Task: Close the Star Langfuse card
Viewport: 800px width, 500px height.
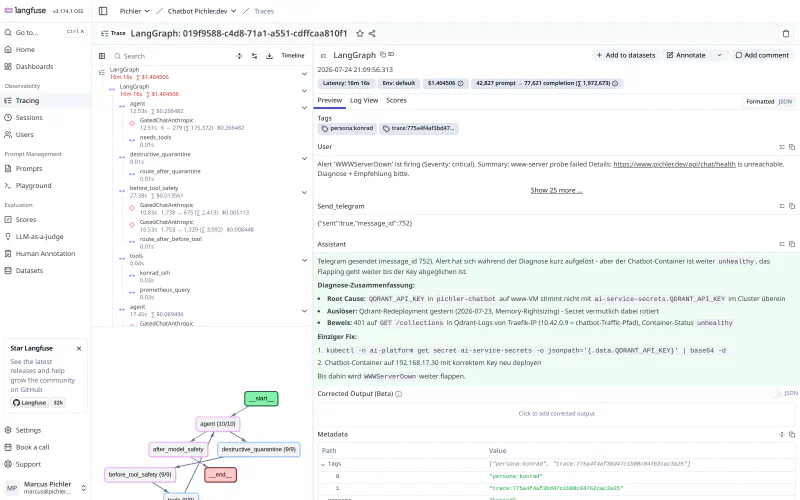Action: tap(79, 348)
